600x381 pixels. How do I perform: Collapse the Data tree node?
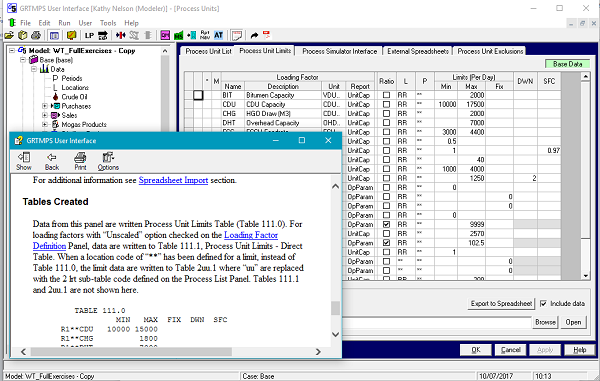coord(34,69)
